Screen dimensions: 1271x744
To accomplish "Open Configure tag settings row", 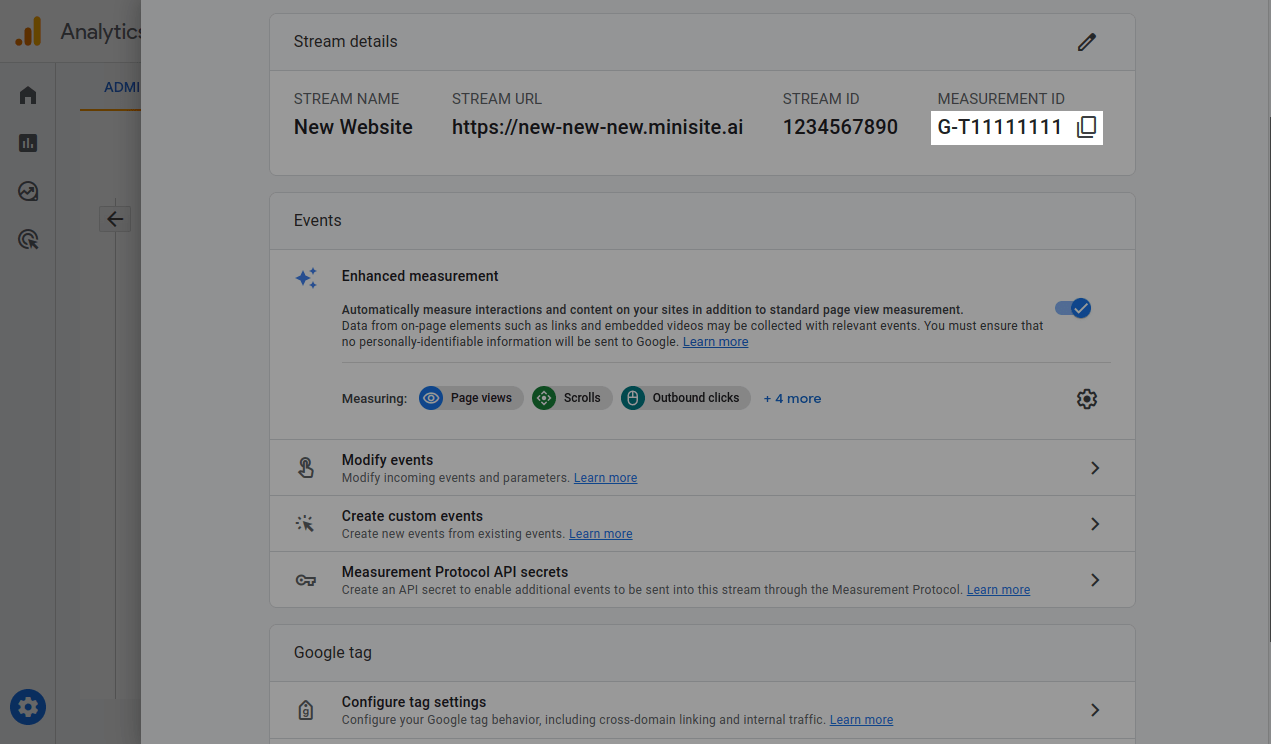I will [1095, 710].
